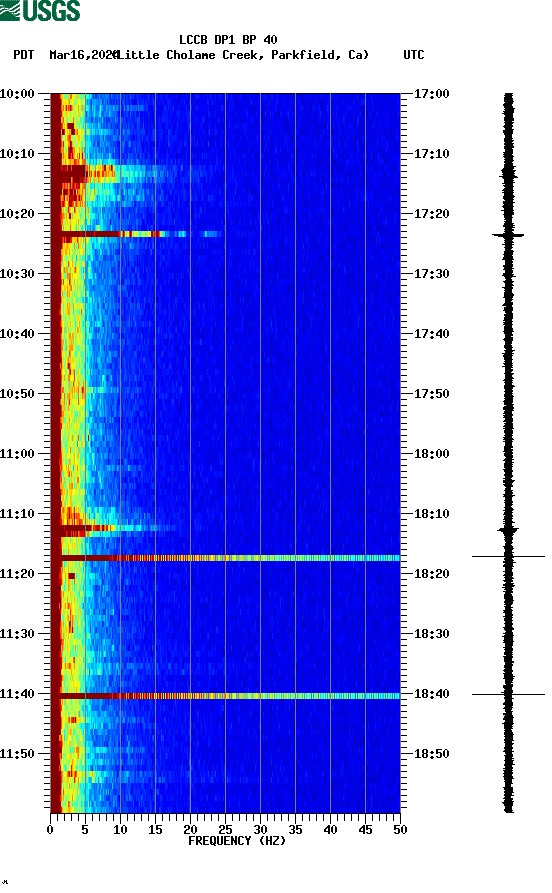
Task: Click the '50' frequency axis tick label
Action: [x=400, y=830]
